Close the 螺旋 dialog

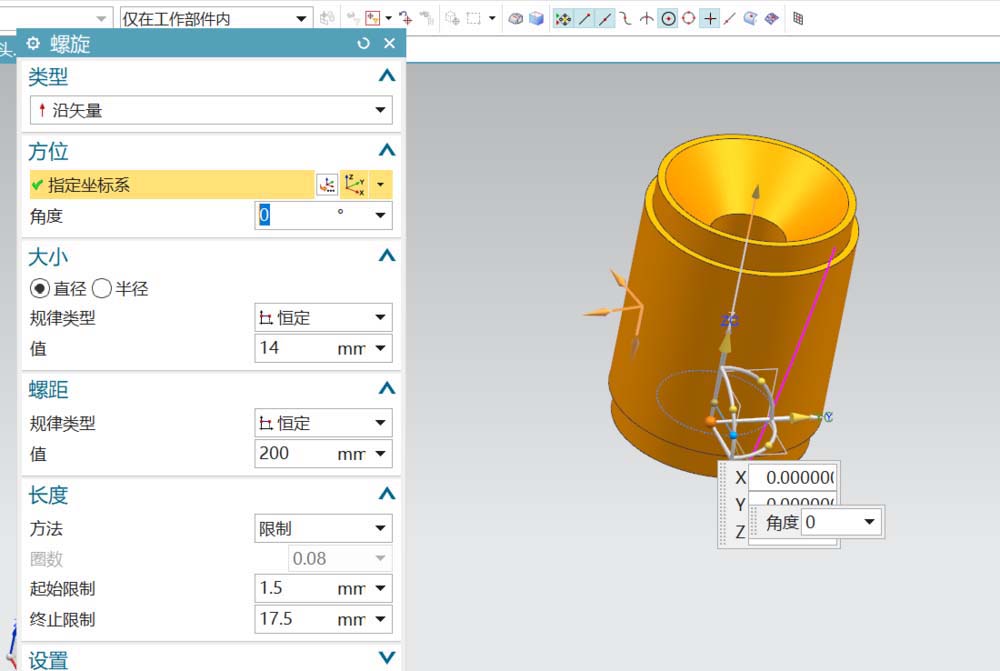tap(390, 43)
